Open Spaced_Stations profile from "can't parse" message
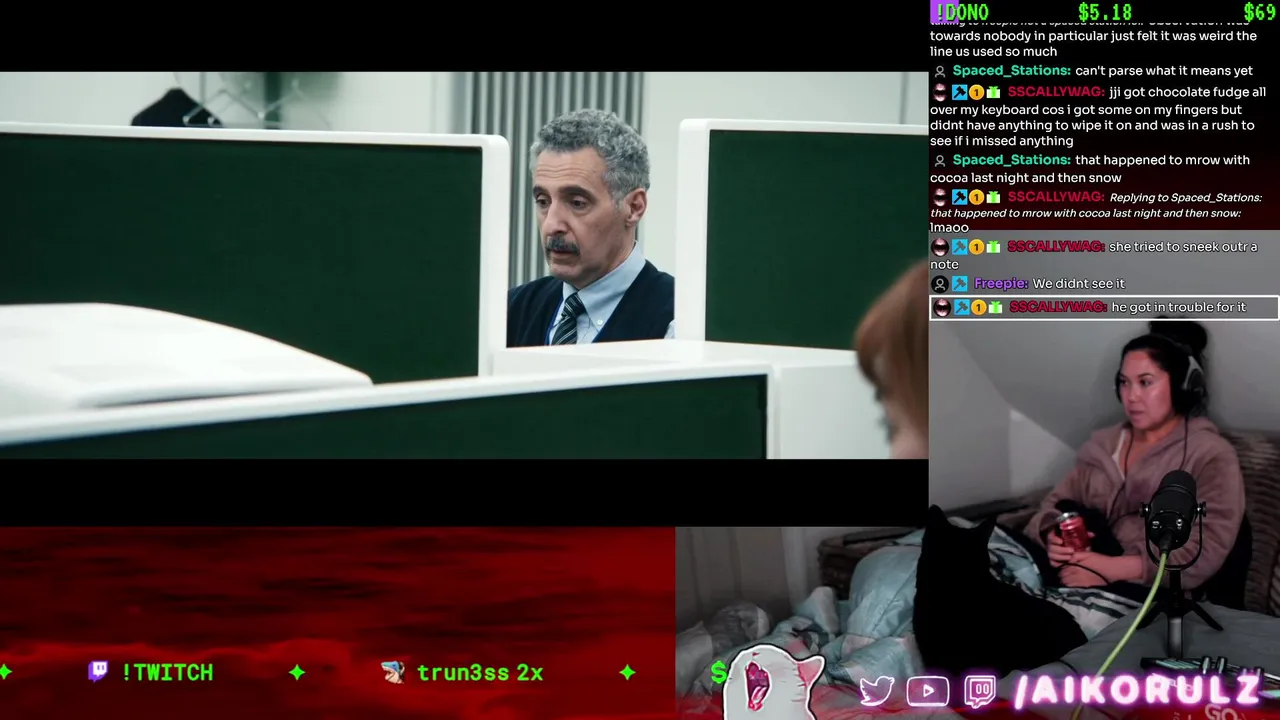 (x=1011, y=71)
